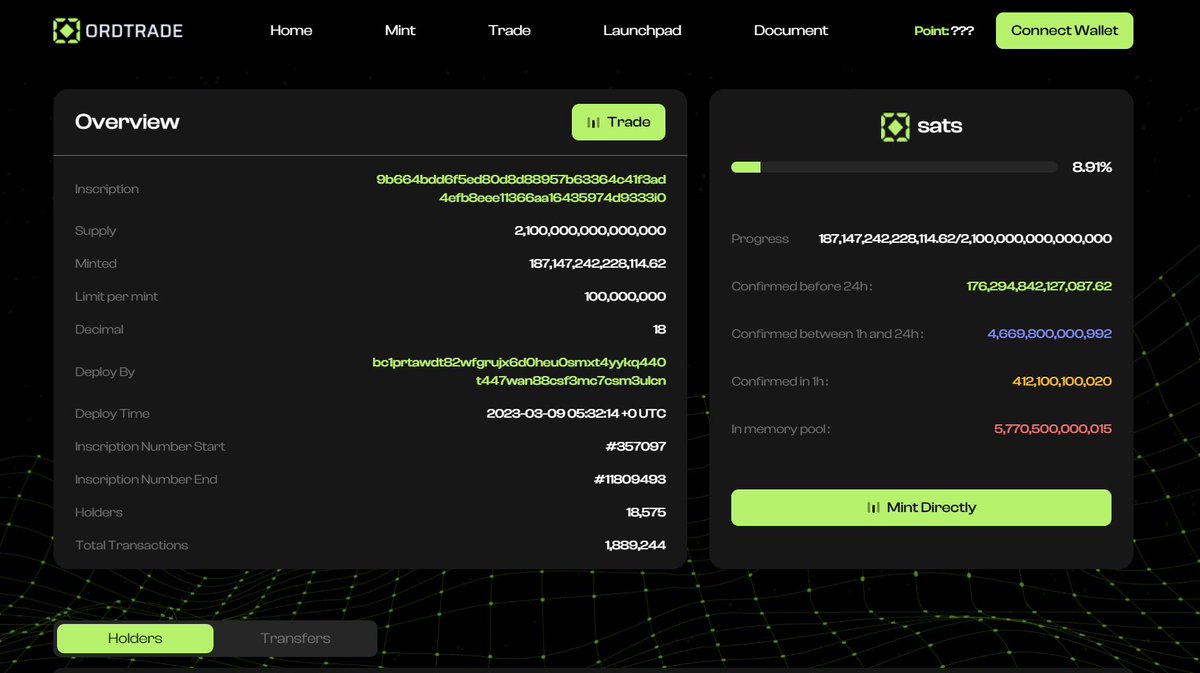Click Inscription Number End #11809493
Viewport: 1200px width, 673px height.
tap(629, 479)
